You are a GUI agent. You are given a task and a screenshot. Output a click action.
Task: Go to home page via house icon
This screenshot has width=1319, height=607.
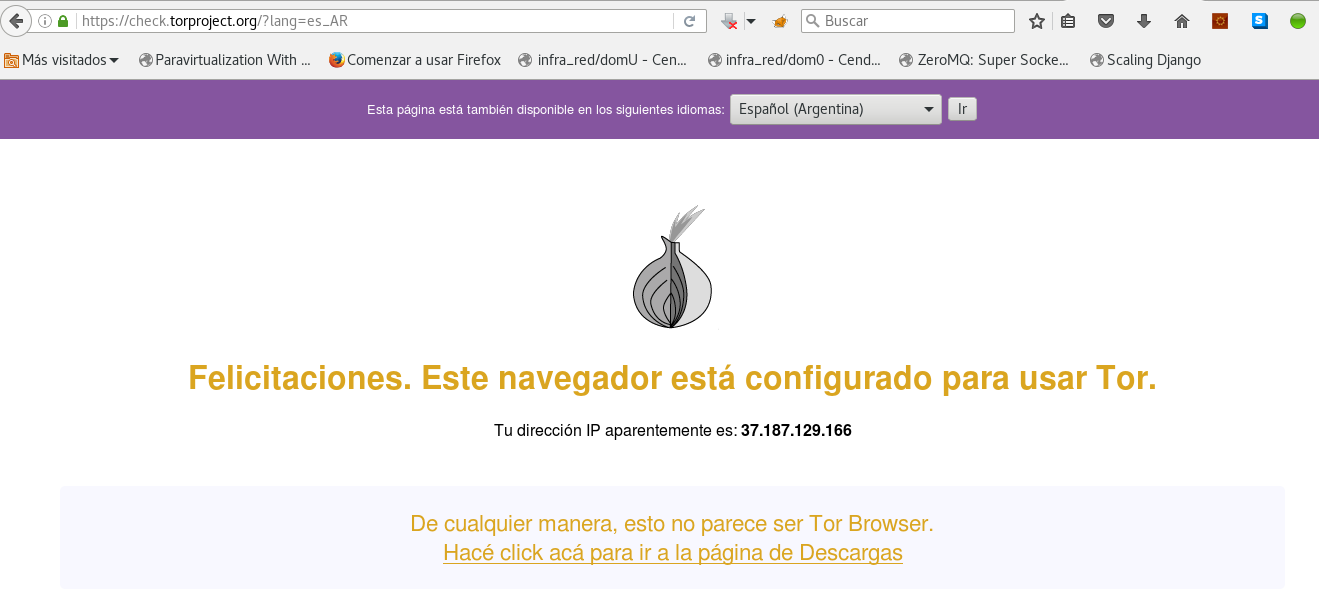tap(1182, 21)
